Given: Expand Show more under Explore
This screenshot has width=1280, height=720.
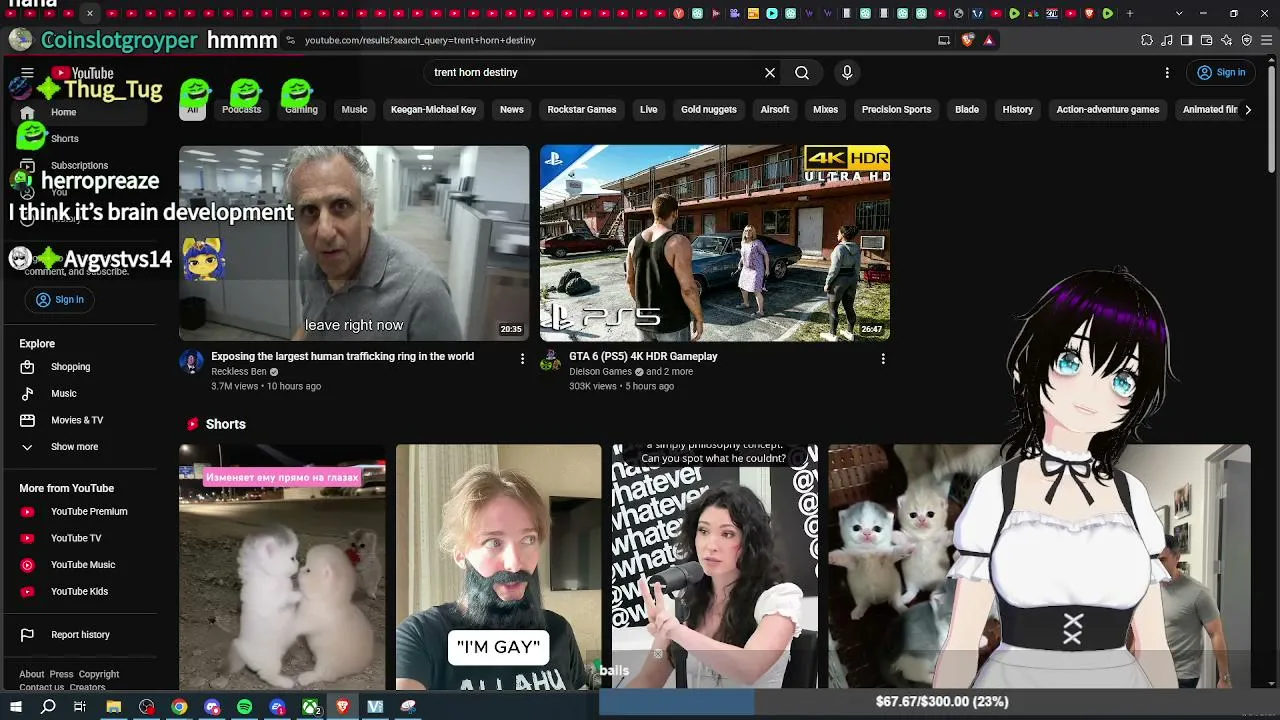Looking at the screenshot, I should pyautogui.click(x=74, y=447).
